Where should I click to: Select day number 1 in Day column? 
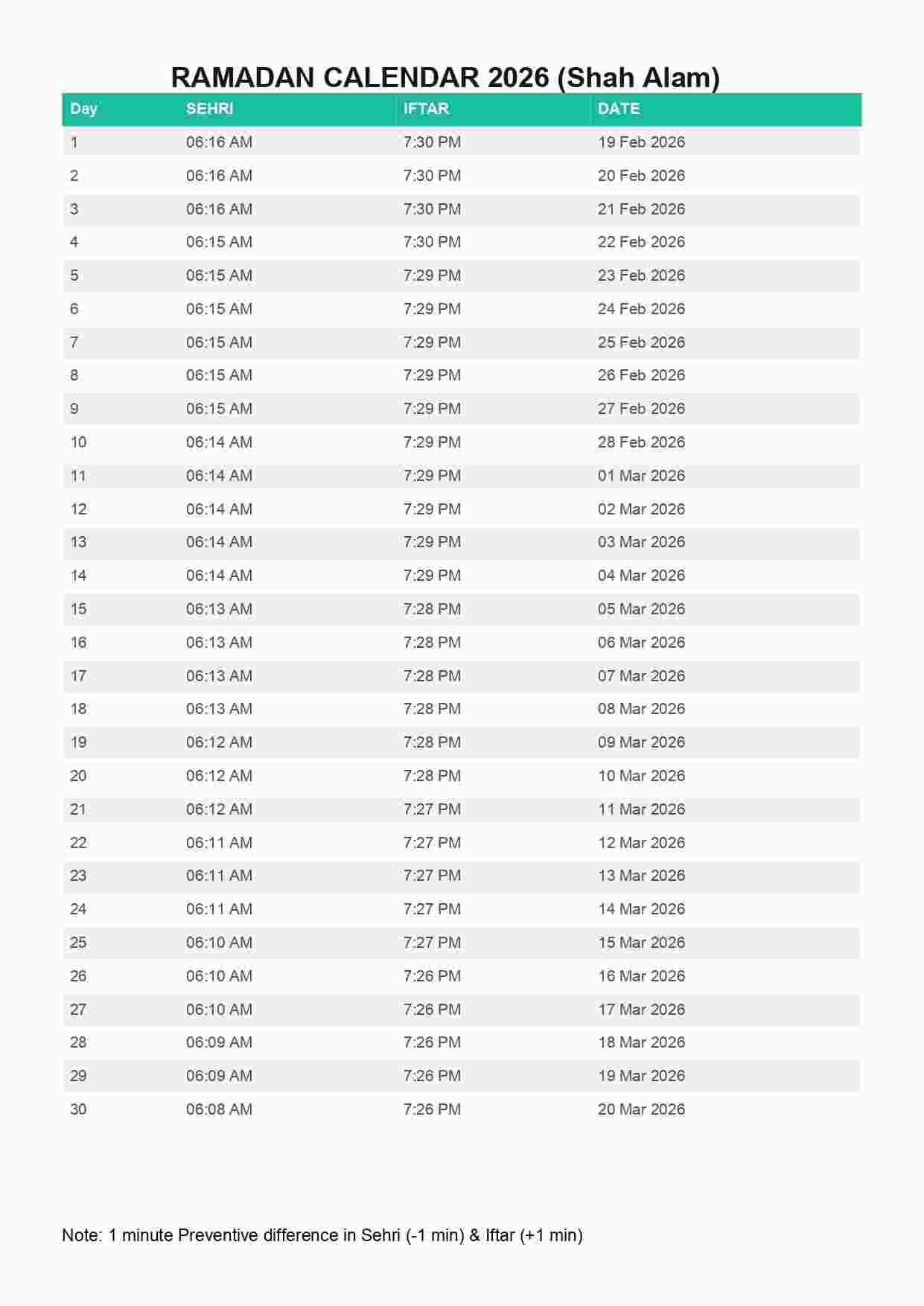(74, 142)
